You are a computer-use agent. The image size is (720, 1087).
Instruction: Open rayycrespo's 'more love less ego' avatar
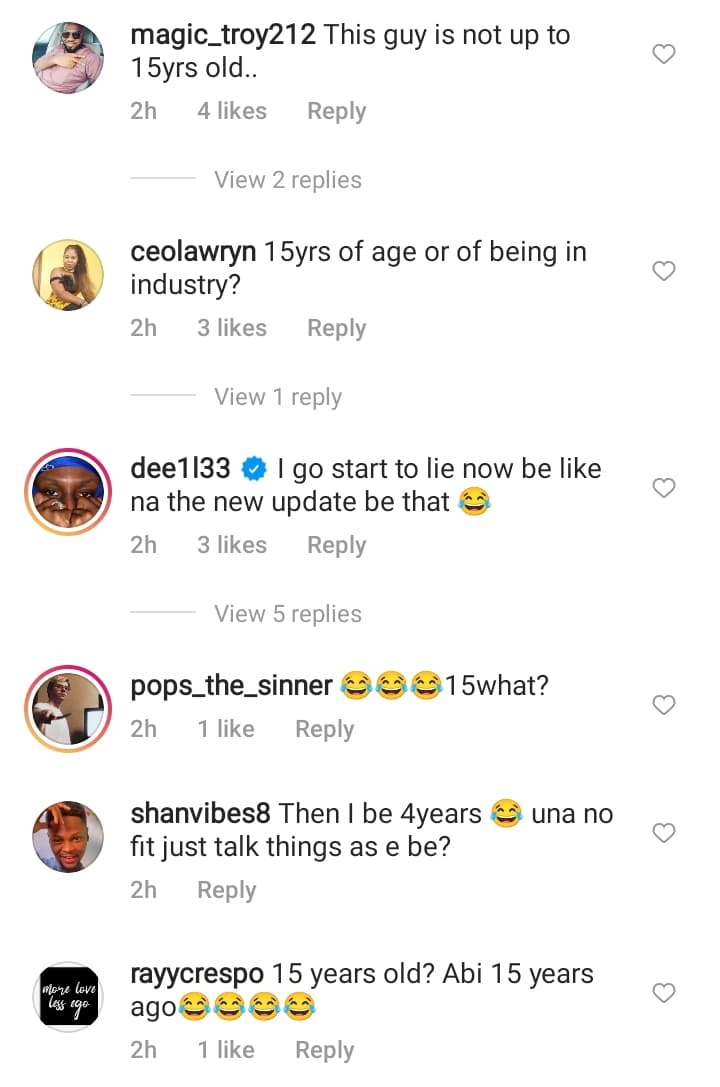pyautogui.click(x=69, y=997)
